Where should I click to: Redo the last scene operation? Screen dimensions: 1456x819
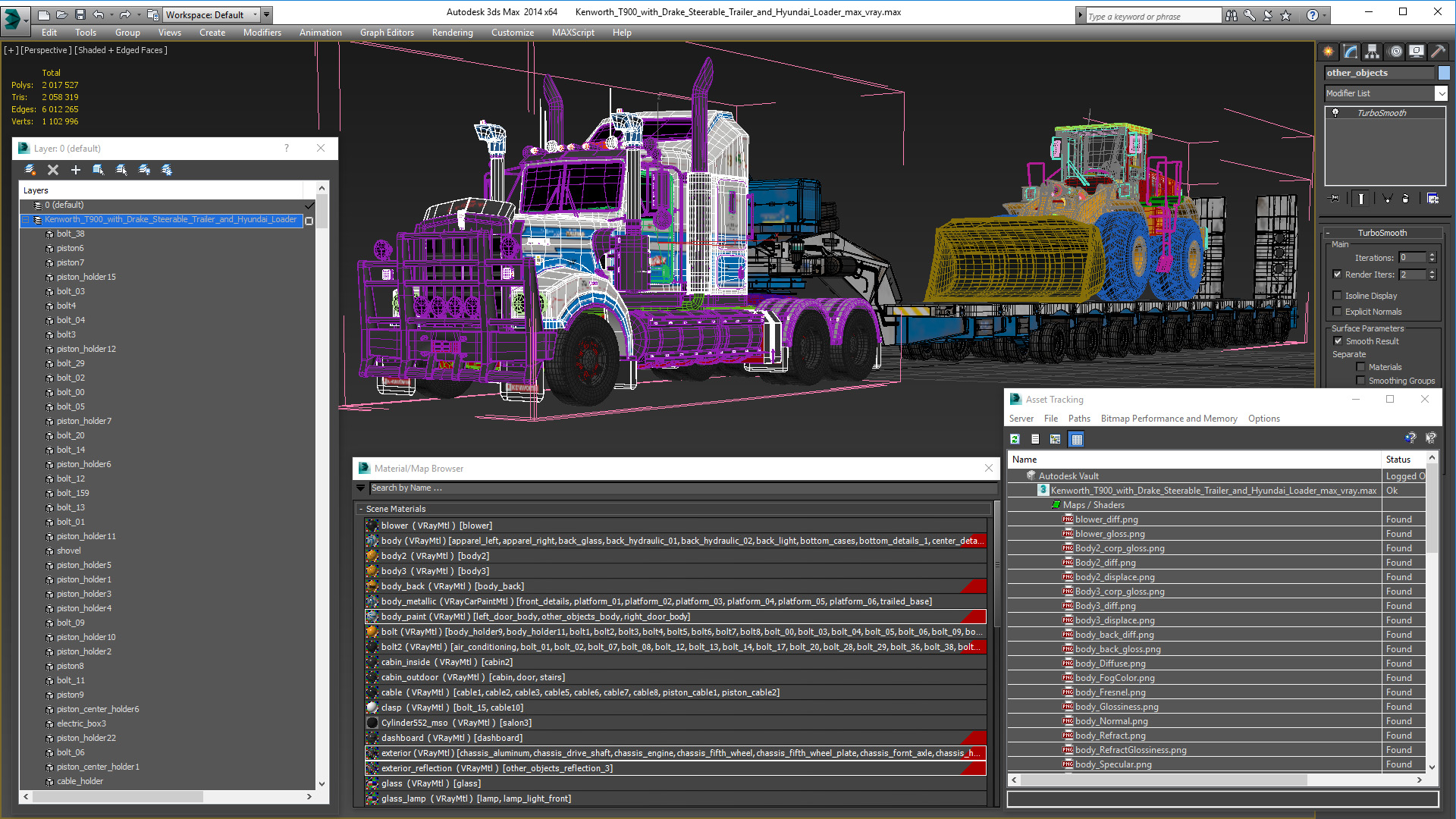coord(125,14)
